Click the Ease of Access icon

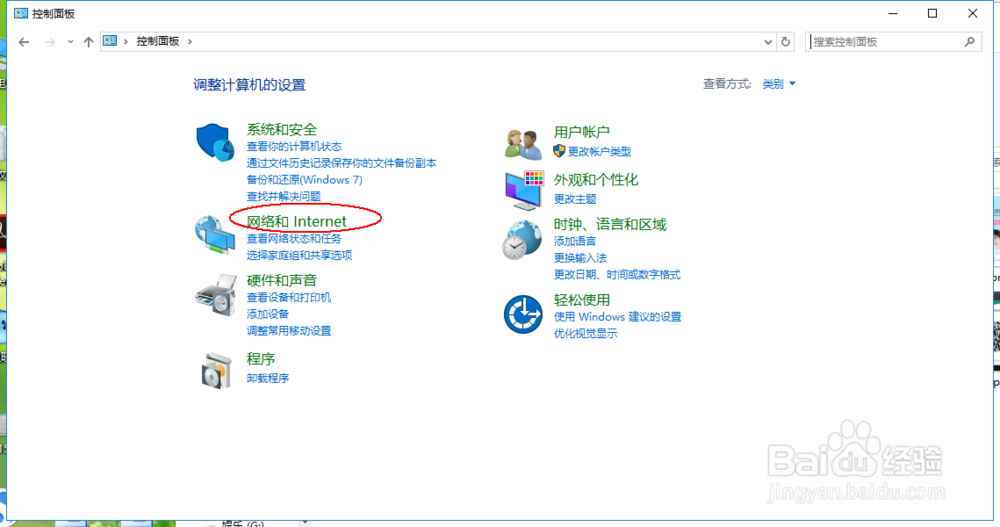(523, 314)
